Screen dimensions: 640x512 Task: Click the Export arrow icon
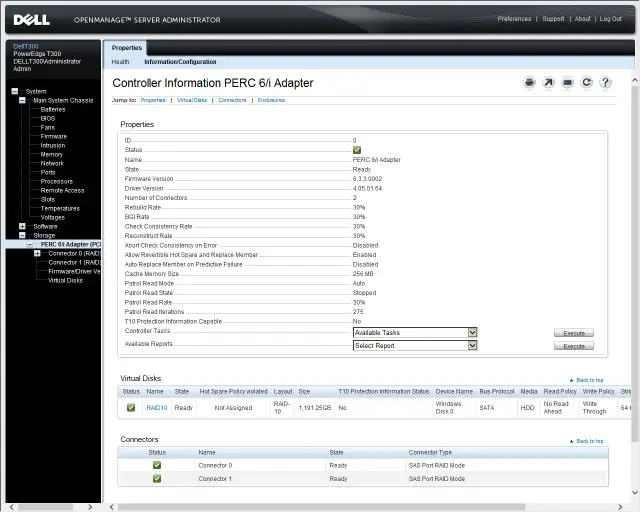coord(549,83)
